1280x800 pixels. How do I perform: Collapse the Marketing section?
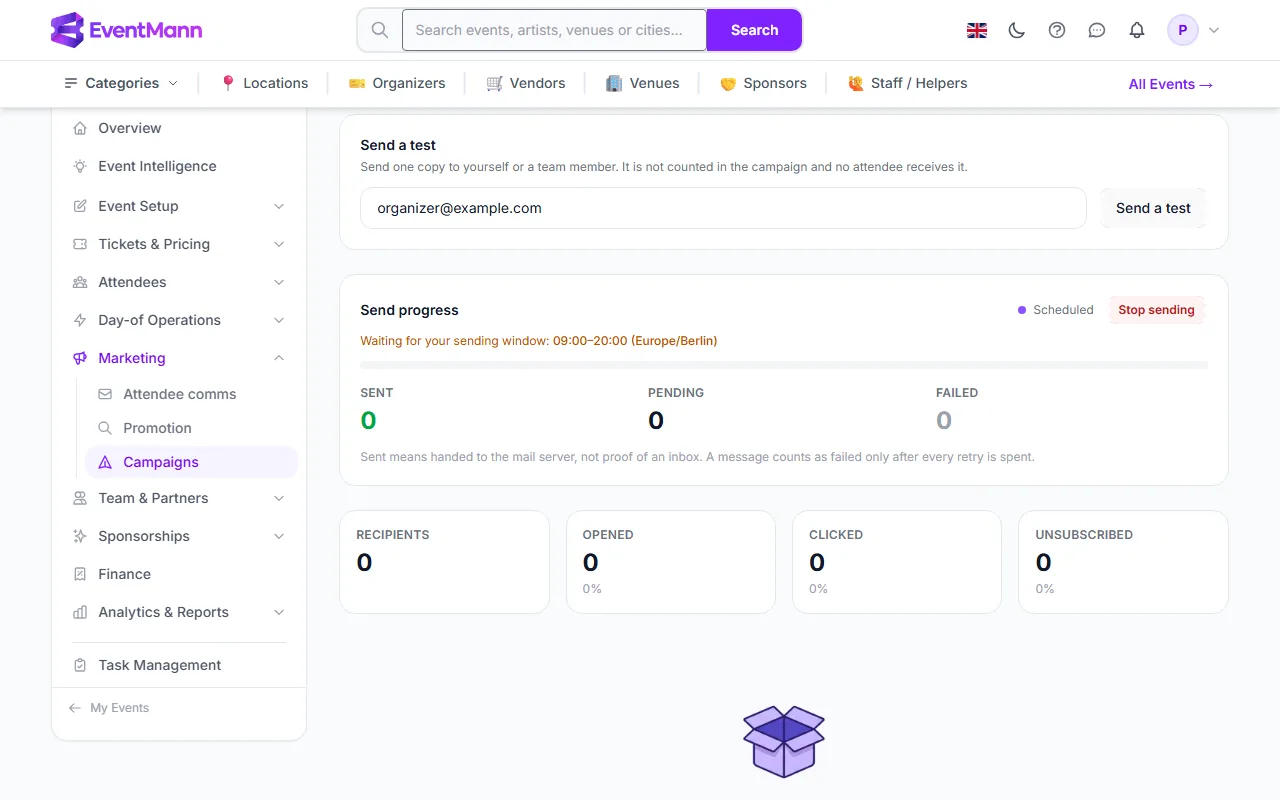tap(179, 358)
